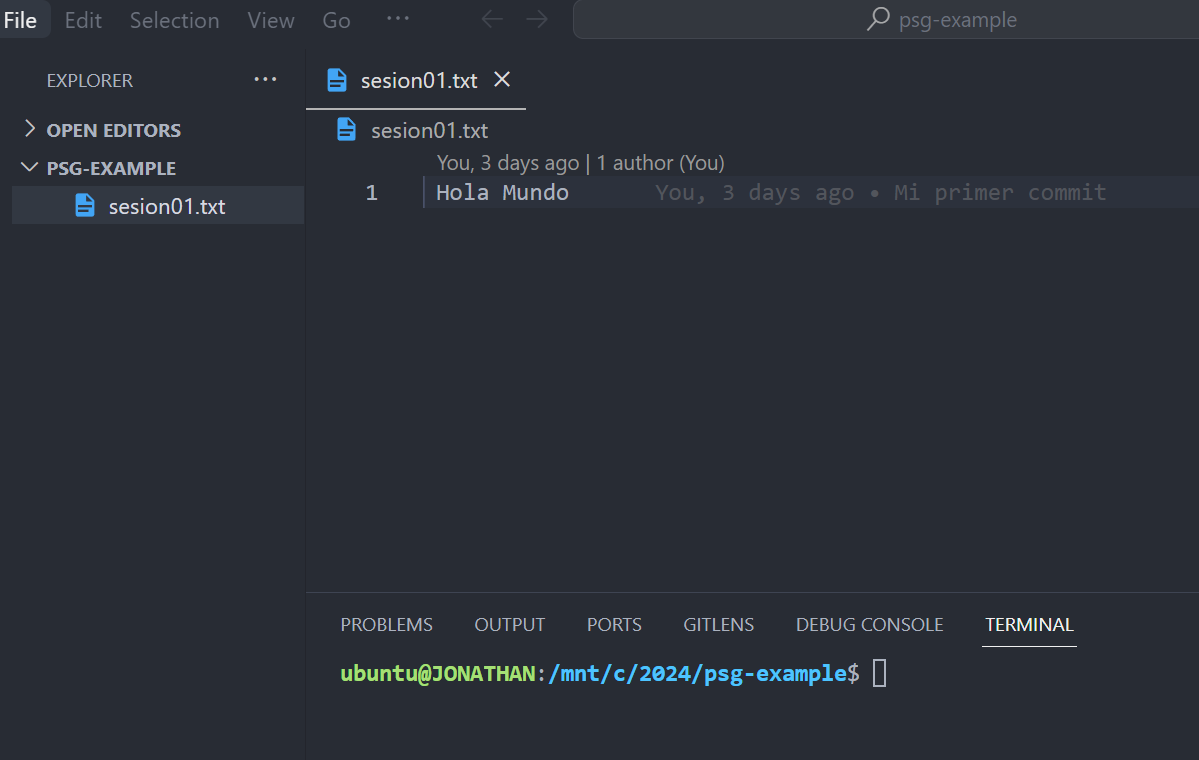Open the File menu
This screenshot has height=760, width=1199.
[21, 19]
